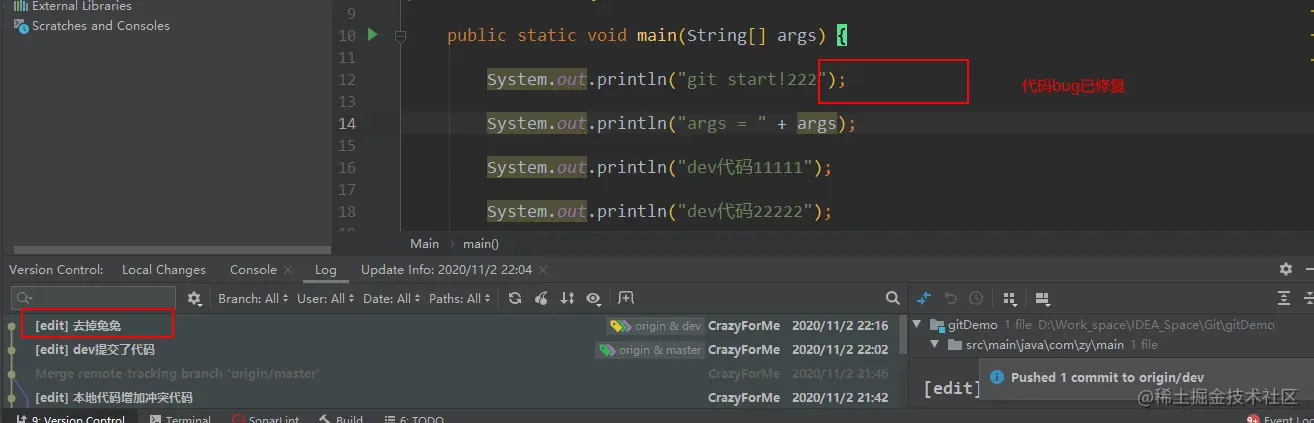Viewport: 1314px width, 423px height.
Task: Open 6: TODO tool window
Action: [x=413, y=419]
